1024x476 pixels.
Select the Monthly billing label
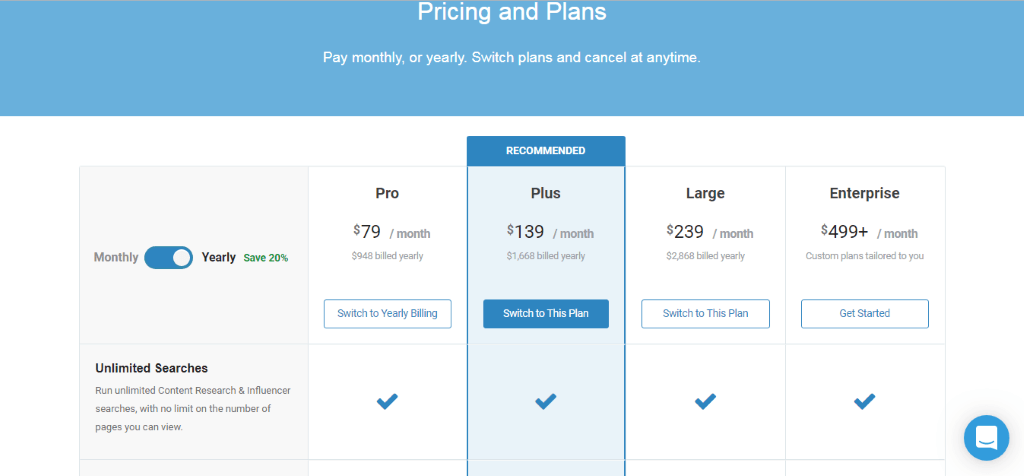pos(116,257)
